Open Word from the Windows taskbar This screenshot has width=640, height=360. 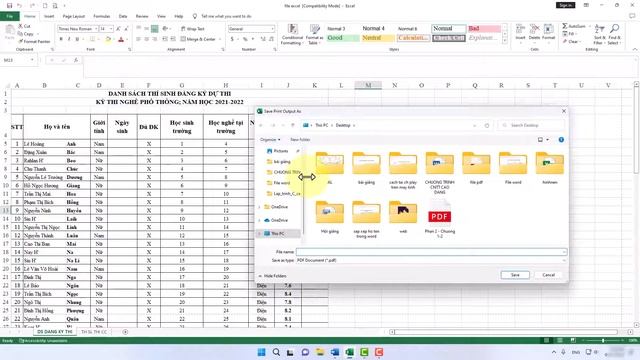(335, 352)
